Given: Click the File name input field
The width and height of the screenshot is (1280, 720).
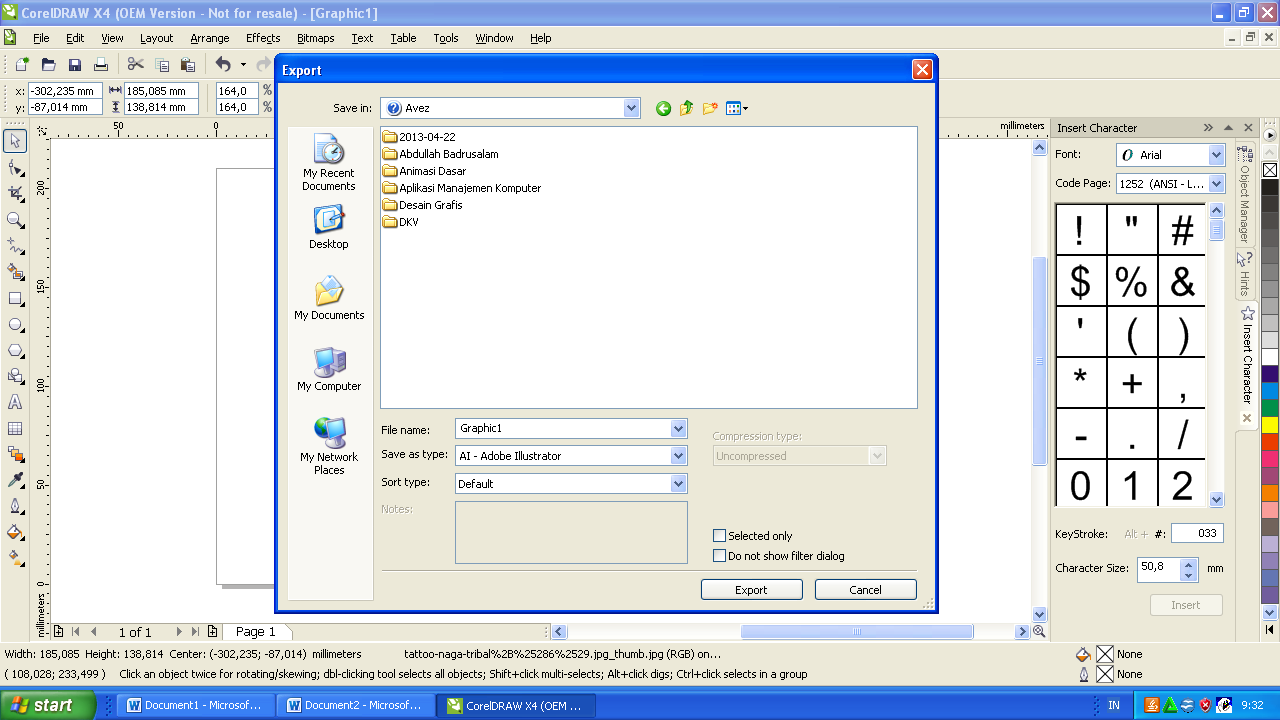Looking at the screenshot, I should tap(563, 428).
